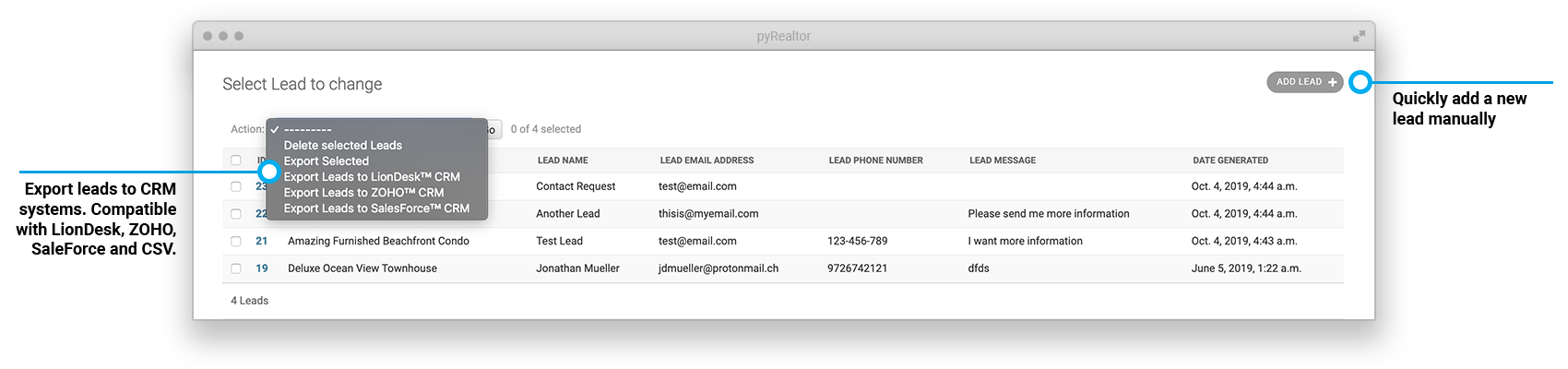The height and width of the screenshot is (369, 1568).
Task: Check the box for lead 19
Action: pos(236,268)
